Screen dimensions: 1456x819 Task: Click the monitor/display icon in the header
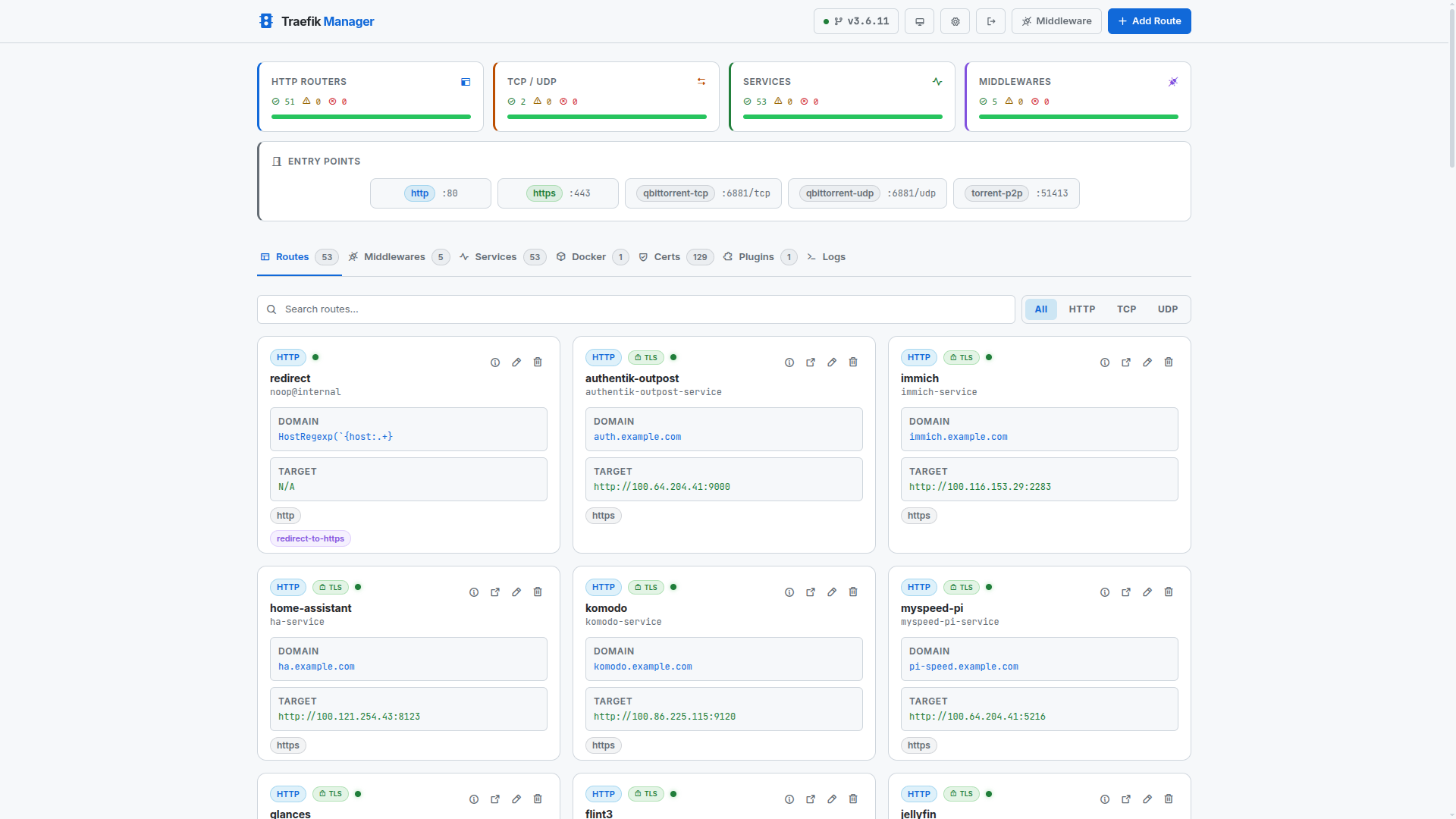918,21
